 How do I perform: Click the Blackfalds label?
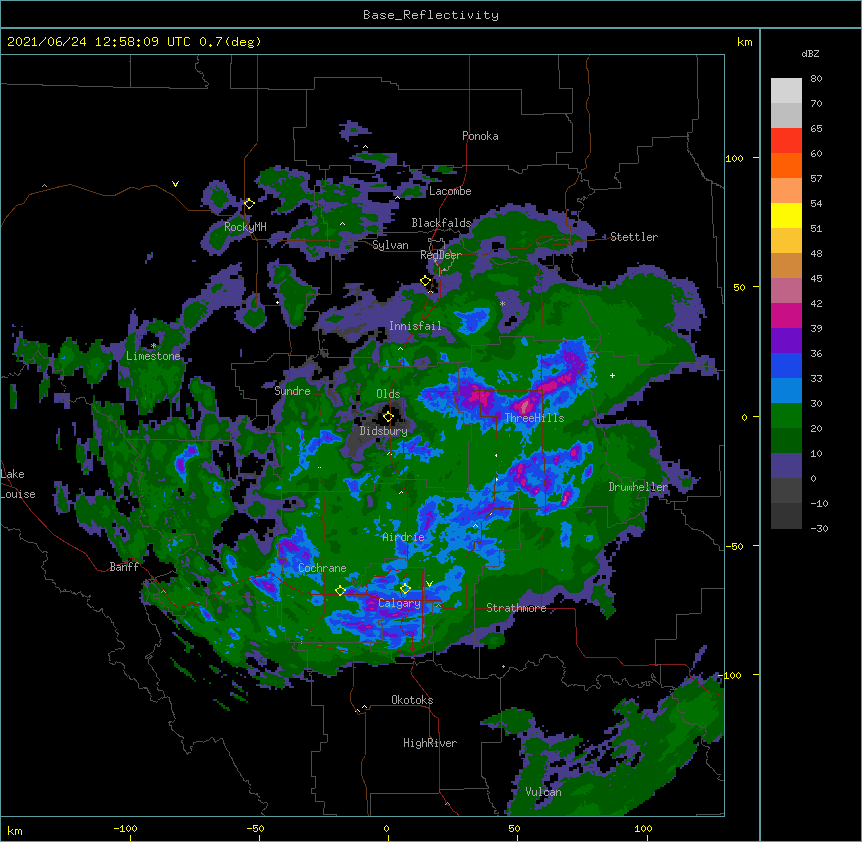441,223
